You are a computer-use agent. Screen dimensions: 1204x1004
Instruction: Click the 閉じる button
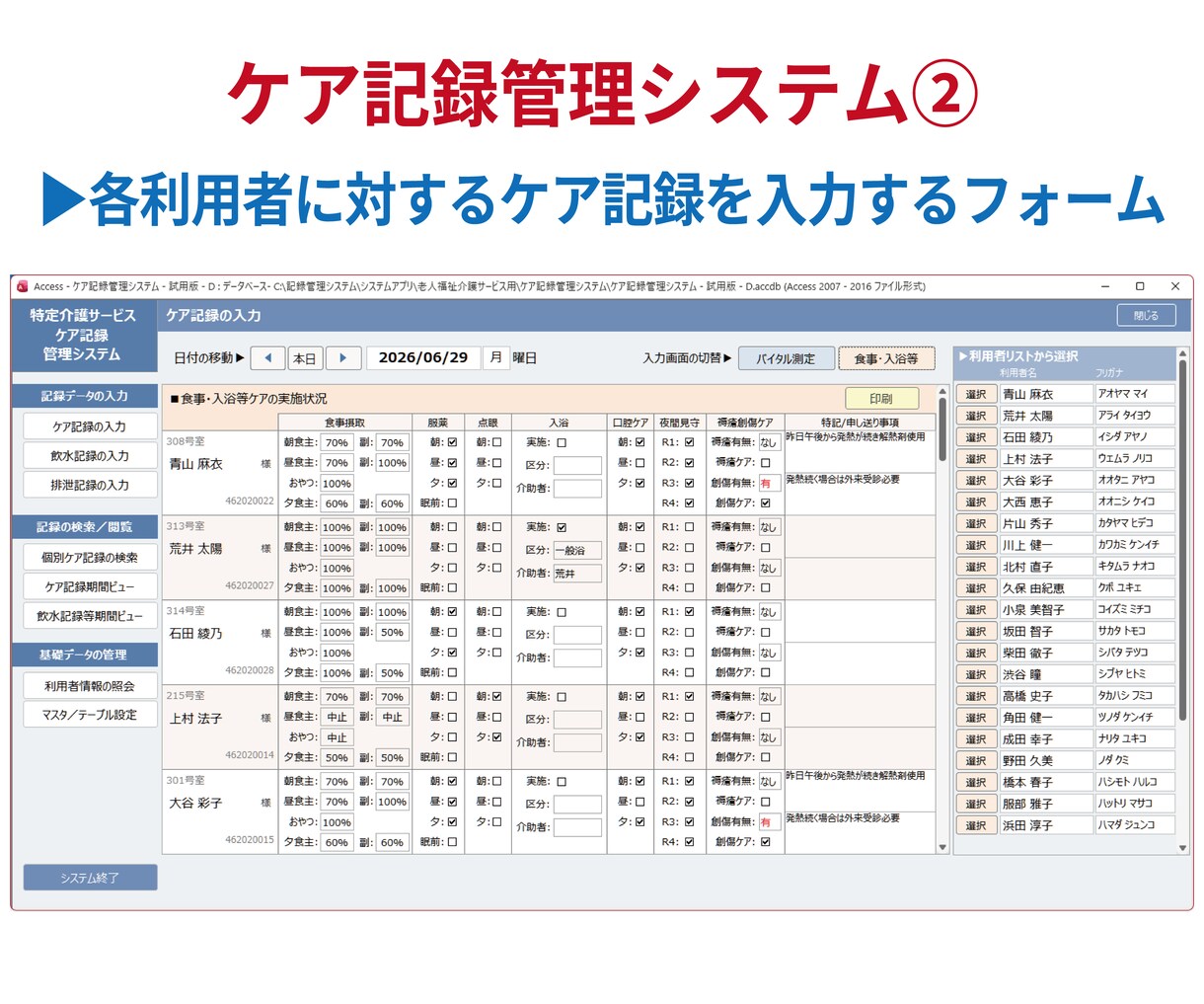(1147, 315)
